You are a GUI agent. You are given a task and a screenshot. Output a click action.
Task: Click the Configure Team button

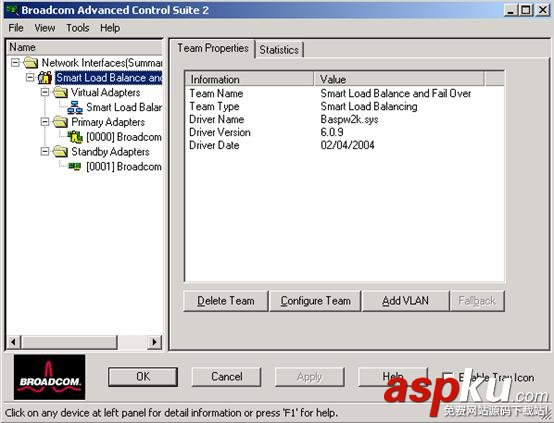pyautogui.click(x=316, y=301)
